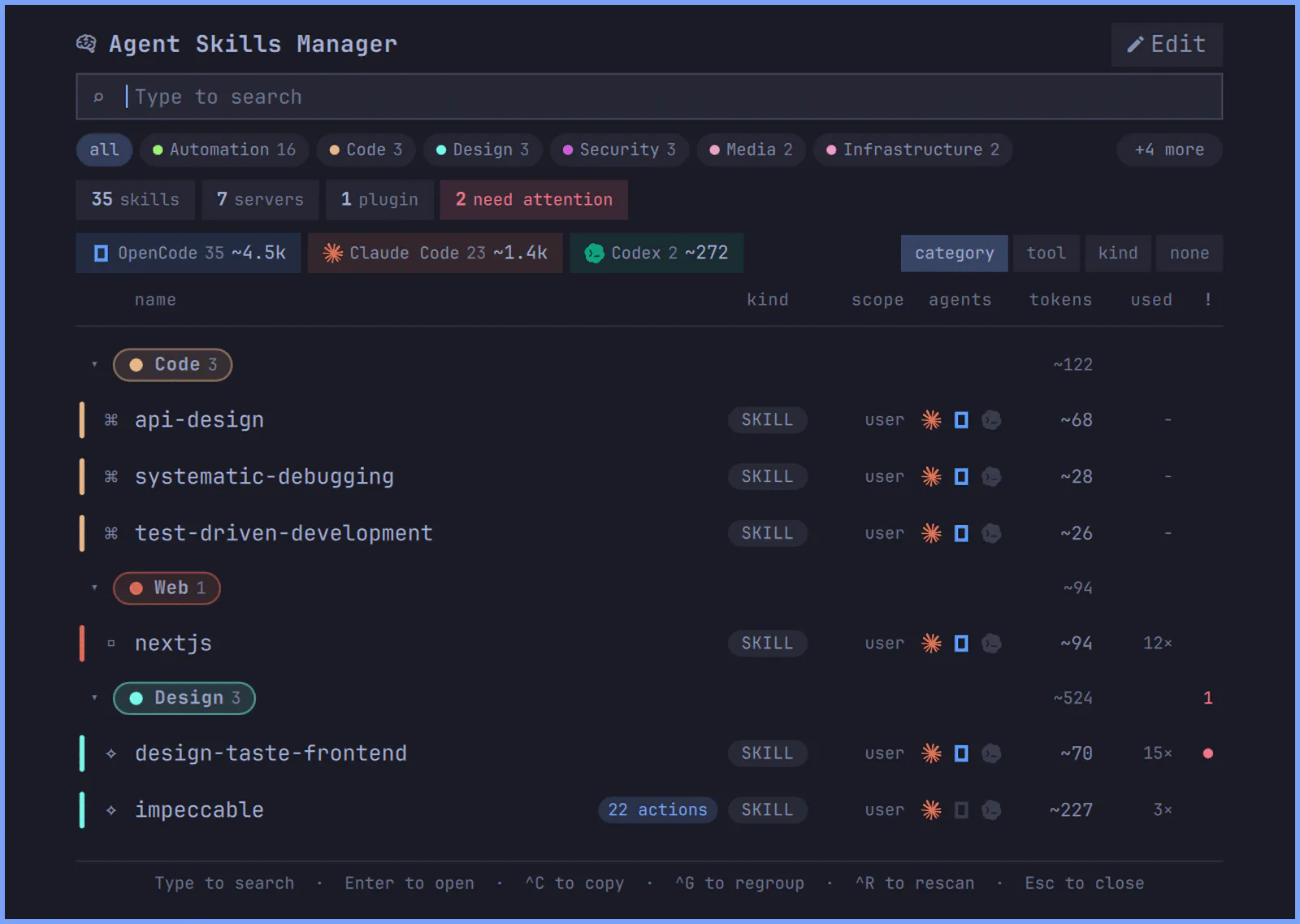Collapse the Code 3 group
Viewport: 1300px width, 924px height.
click(94, 365)
